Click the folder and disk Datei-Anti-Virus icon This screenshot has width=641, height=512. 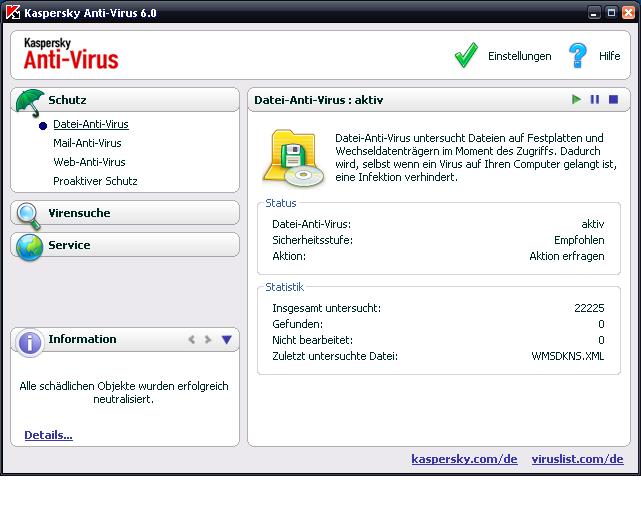point(294,158)
